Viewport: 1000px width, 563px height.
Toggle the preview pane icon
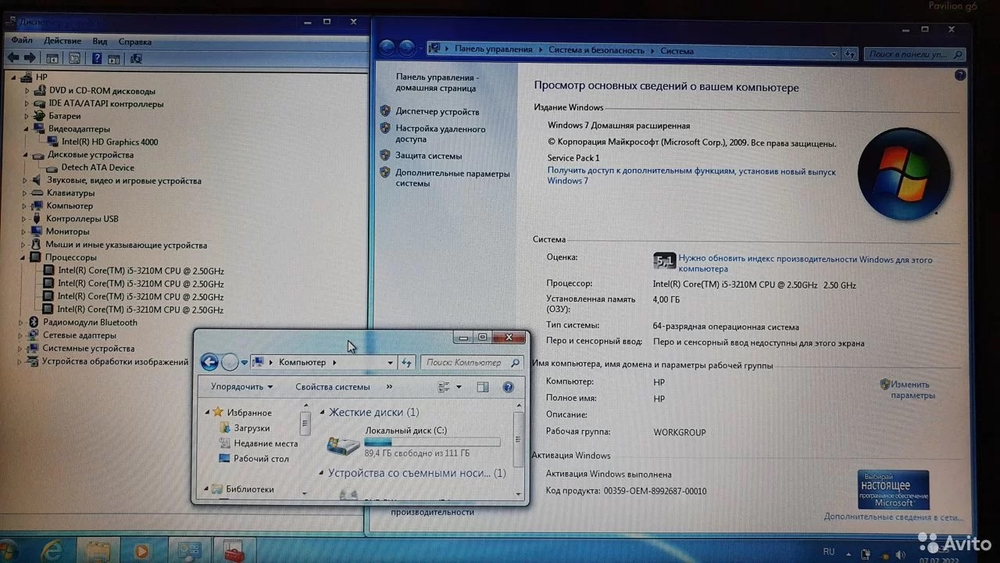point(482,387)
